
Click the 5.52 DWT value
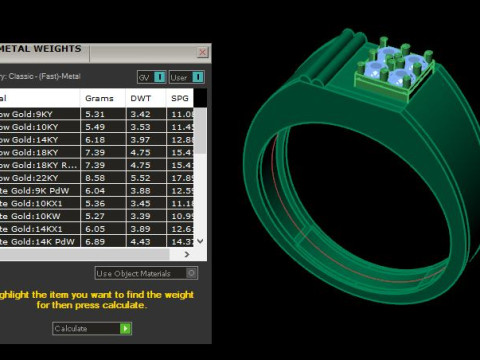(140, 178)
